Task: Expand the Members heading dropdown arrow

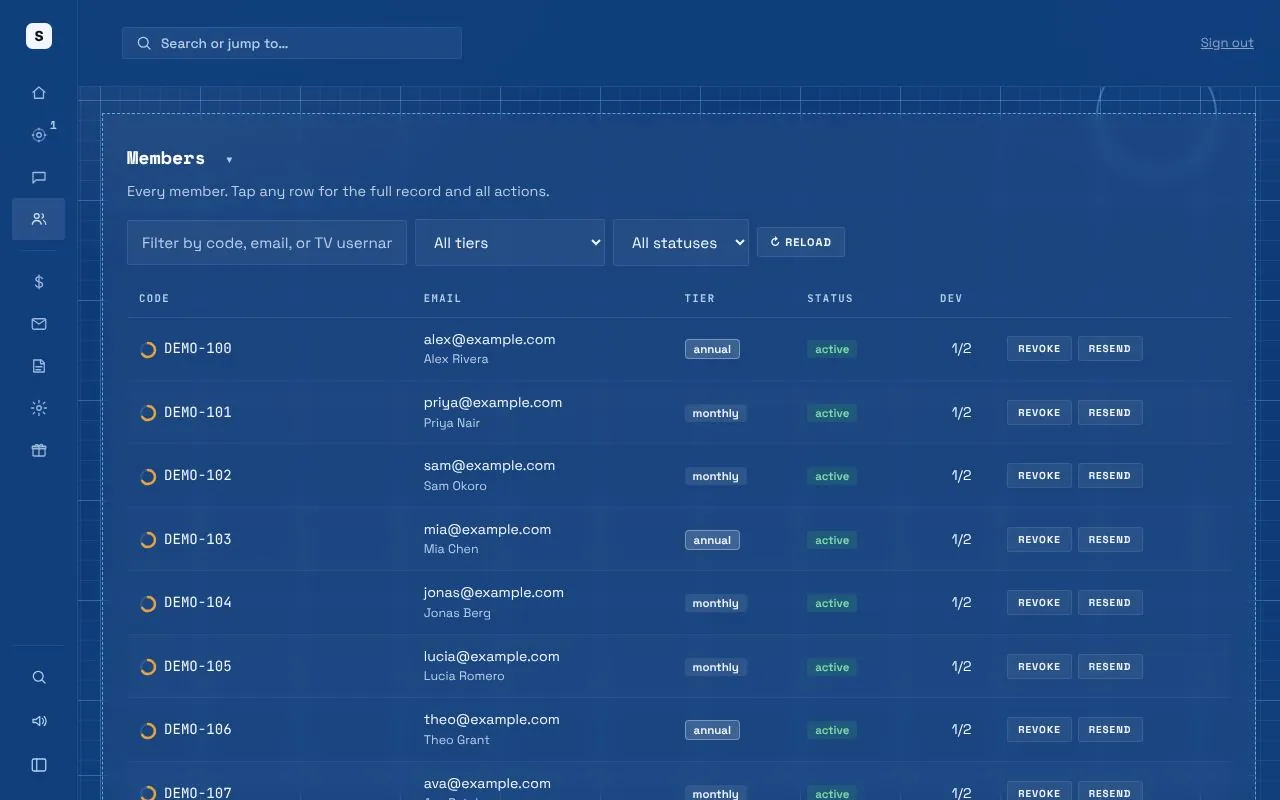Action: 229,160
